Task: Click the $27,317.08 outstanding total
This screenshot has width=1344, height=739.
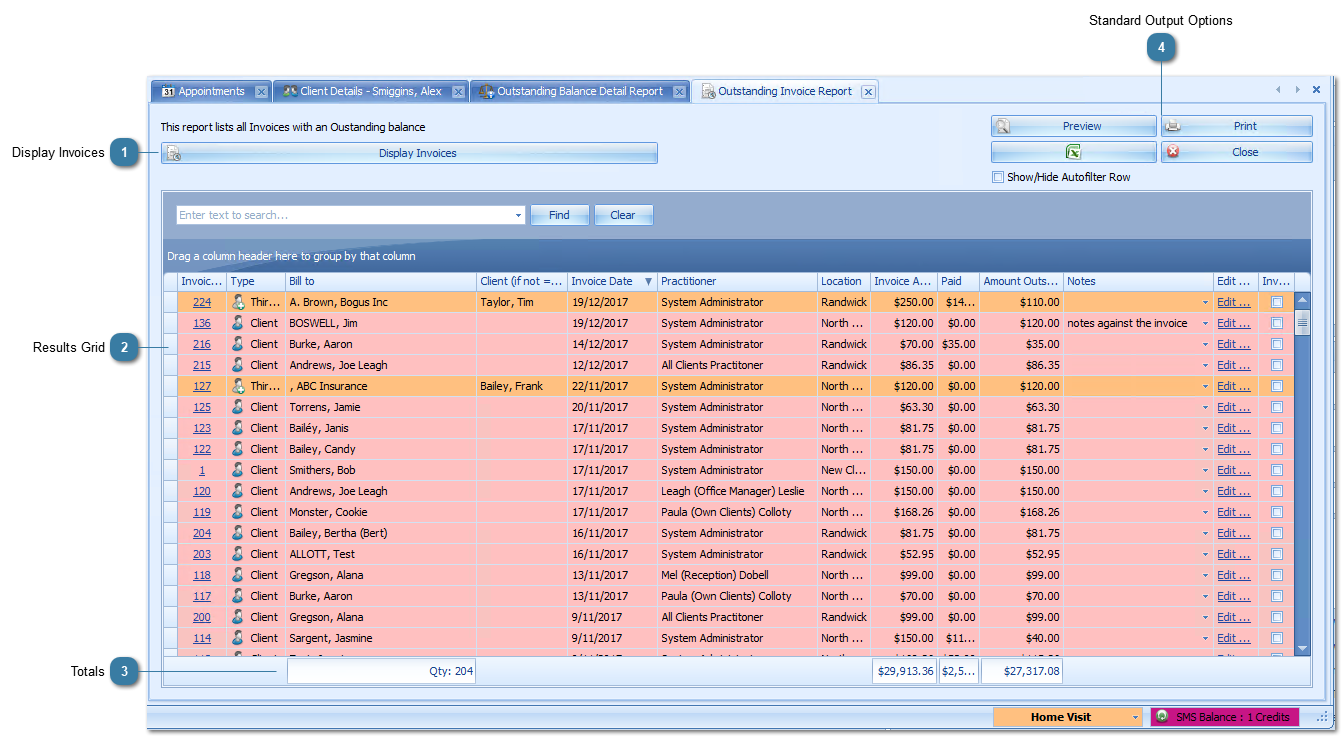Action: 1021,671
